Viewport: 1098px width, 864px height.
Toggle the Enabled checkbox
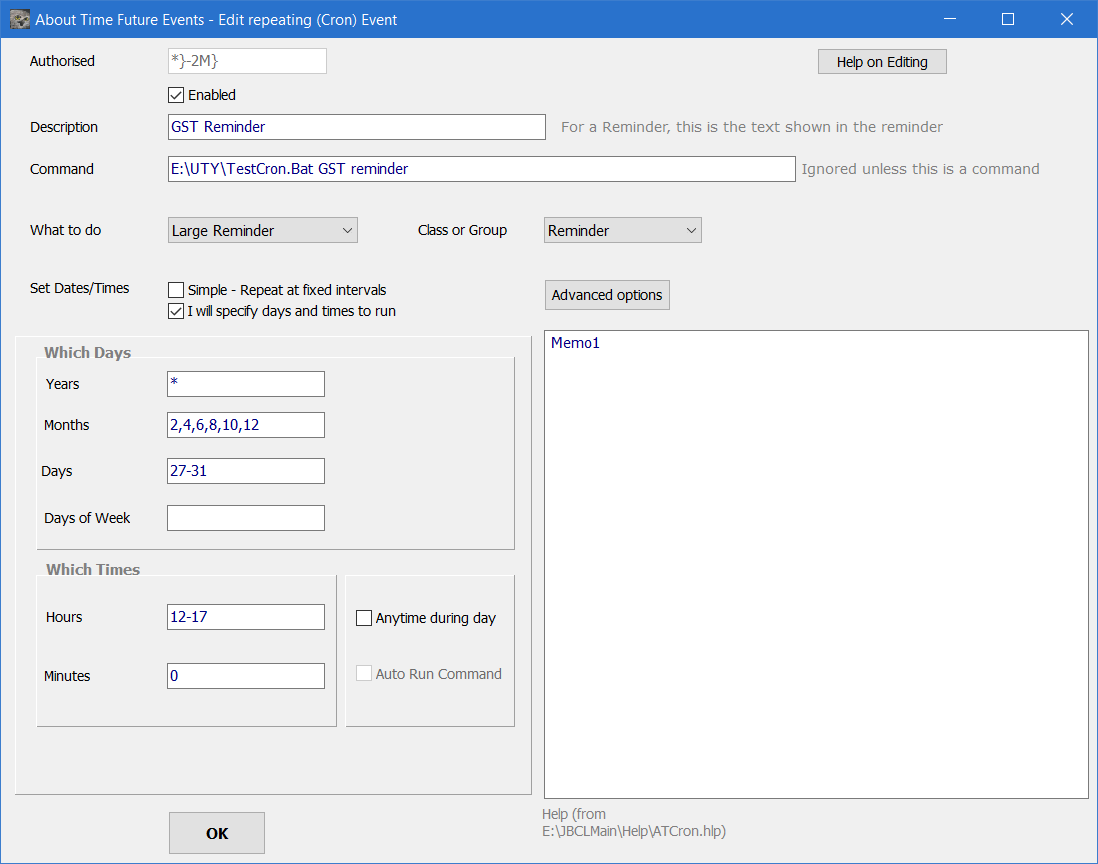(x=176, y=96)
